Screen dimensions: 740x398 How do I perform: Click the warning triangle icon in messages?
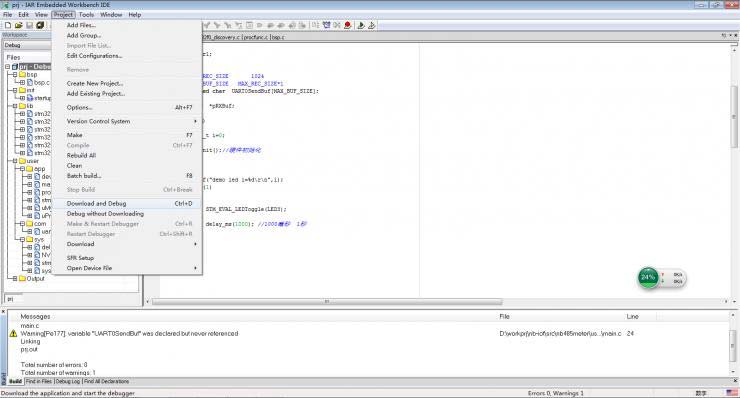(x=13, y=333)
